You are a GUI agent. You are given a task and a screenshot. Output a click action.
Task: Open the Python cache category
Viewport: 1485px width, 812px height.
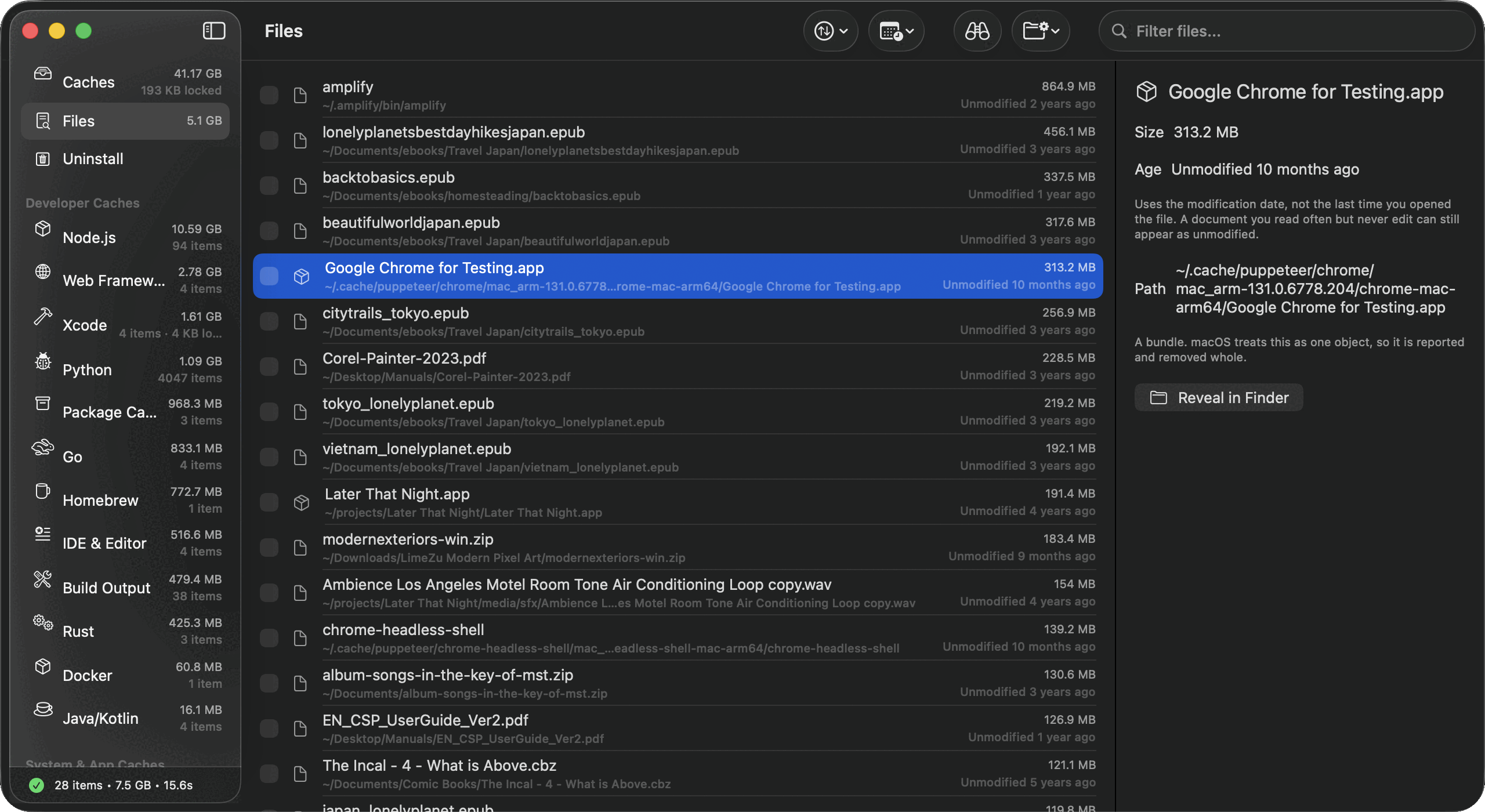tap(125, 369)
